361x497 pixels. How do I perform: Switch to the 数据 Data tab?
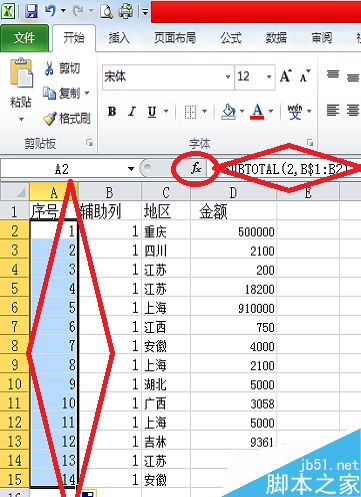coord(276,38)
